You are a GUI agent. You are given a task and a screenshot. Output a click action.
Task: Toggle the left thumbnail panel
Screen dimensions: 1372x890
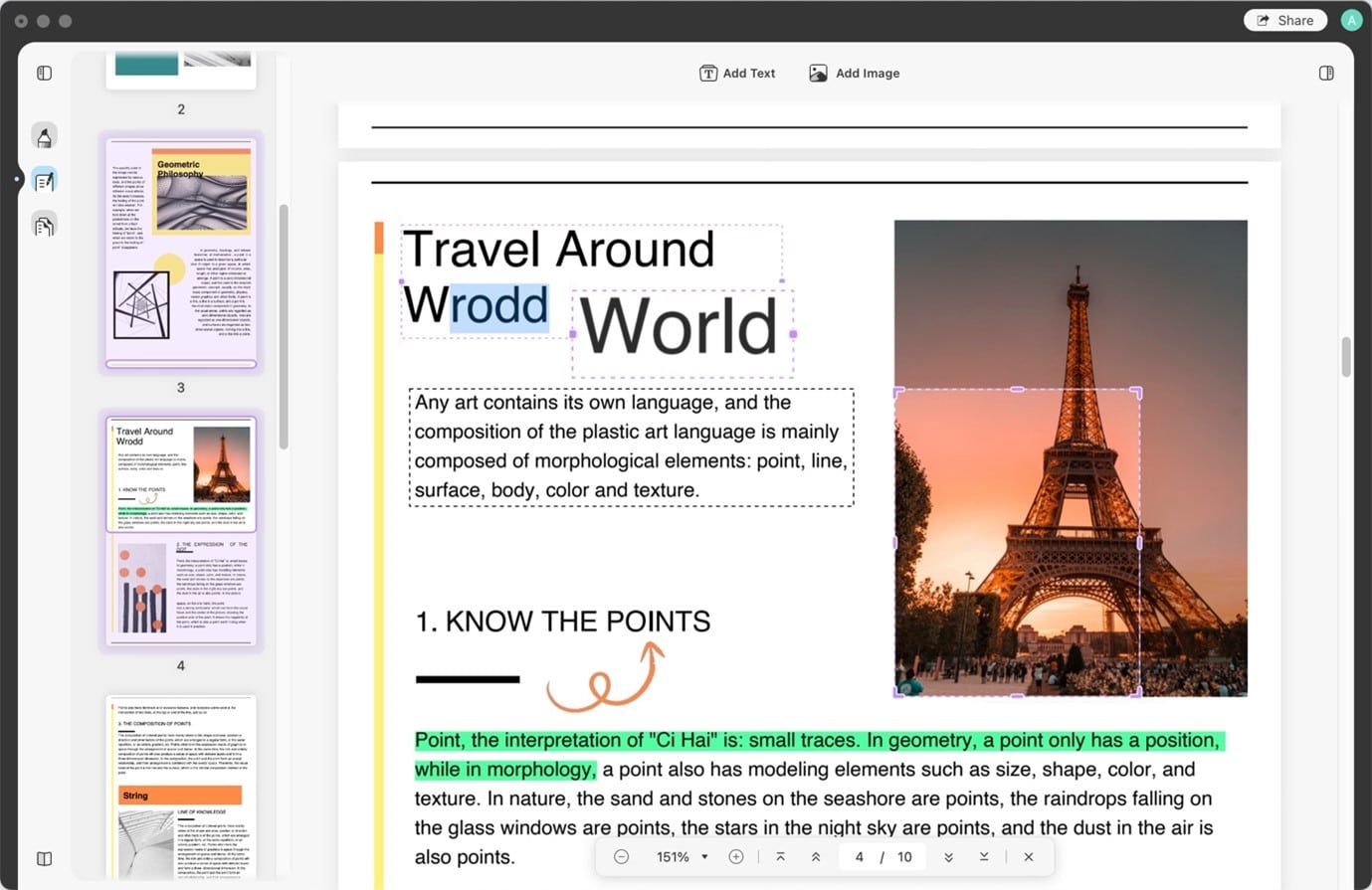point(44,73)
